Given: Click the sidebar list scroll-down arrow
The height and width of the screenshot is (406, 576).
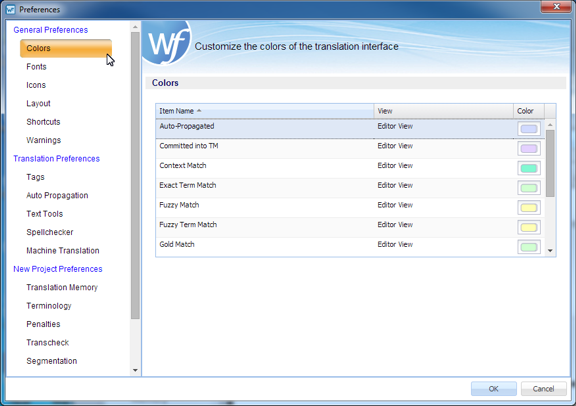Looking at the screenshot, I should click(135, 370).
